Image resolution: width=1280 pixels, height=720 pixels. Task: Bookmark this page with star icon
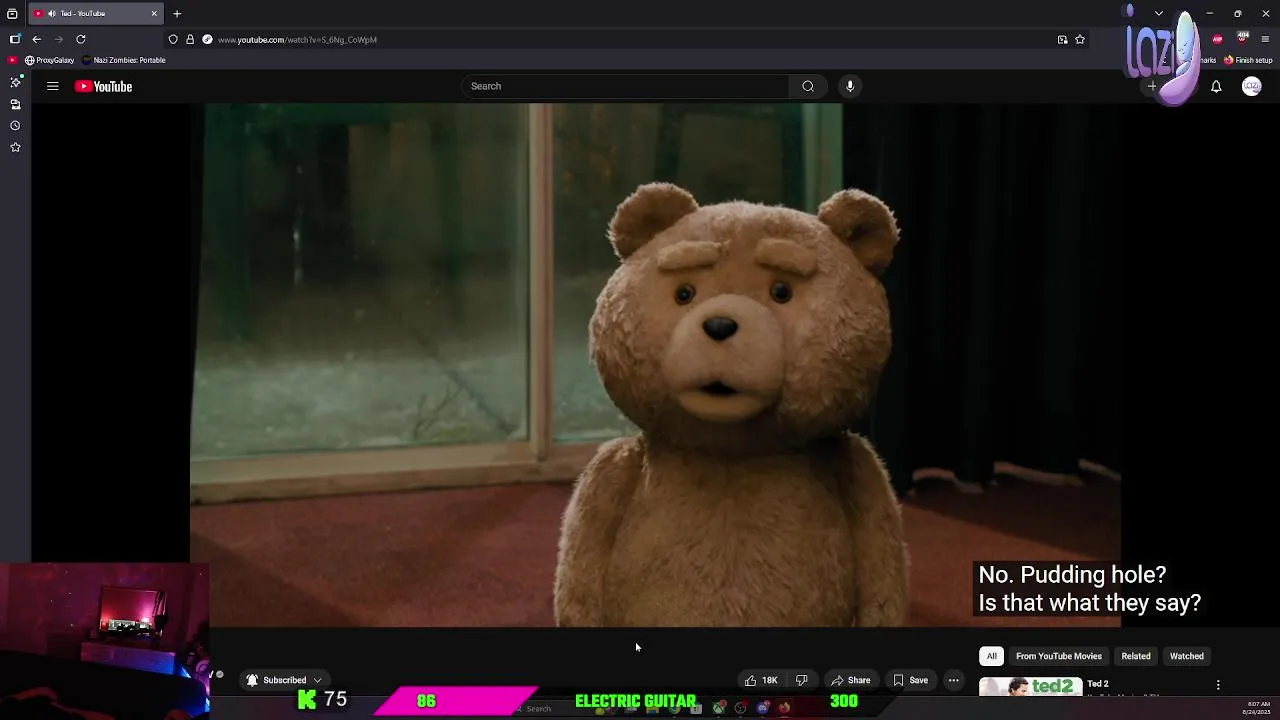click(x=1080, y=39)
